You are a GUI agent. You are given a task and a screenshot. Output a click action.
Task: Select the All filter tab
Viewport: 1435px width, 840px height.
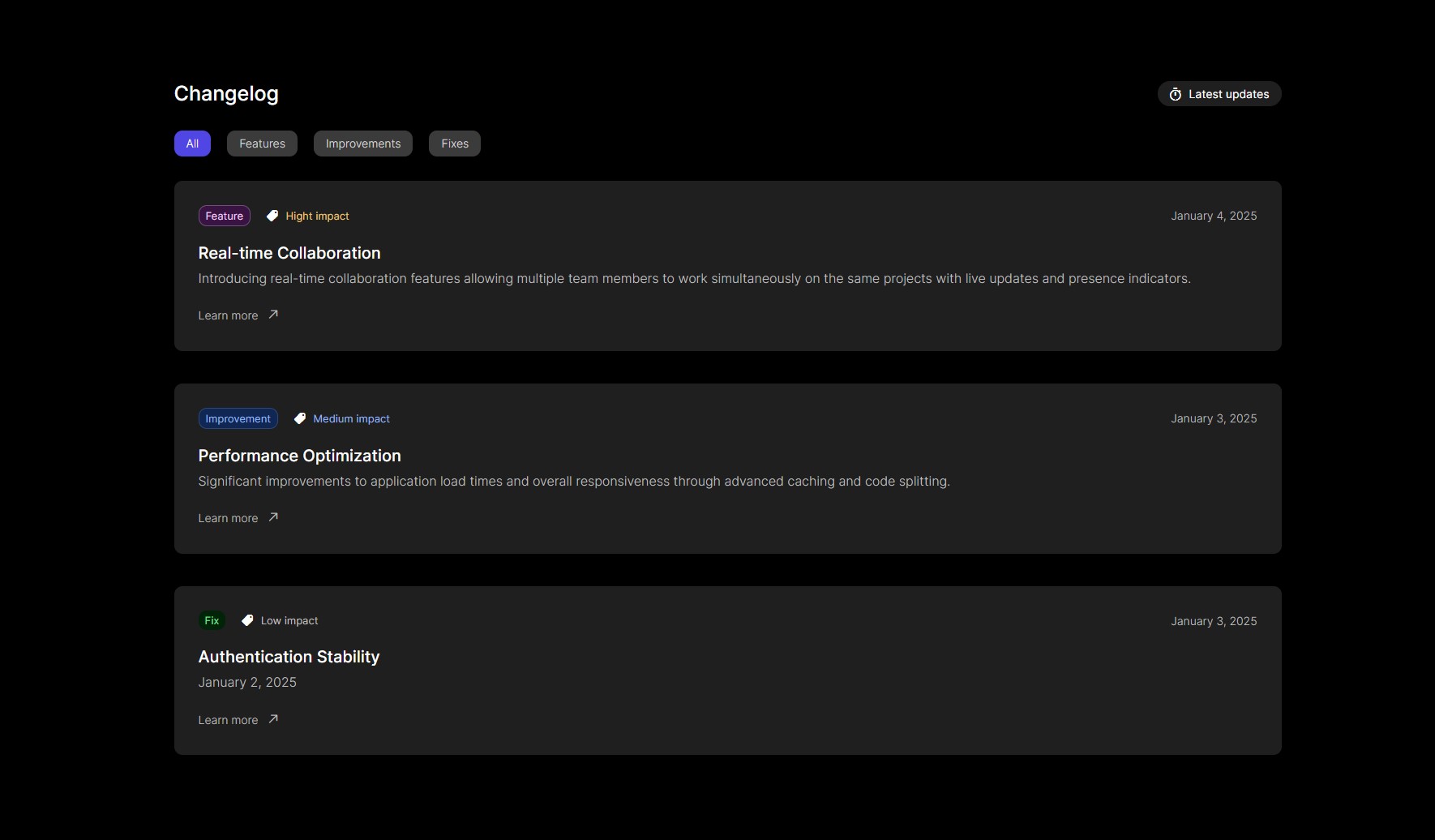192,144
